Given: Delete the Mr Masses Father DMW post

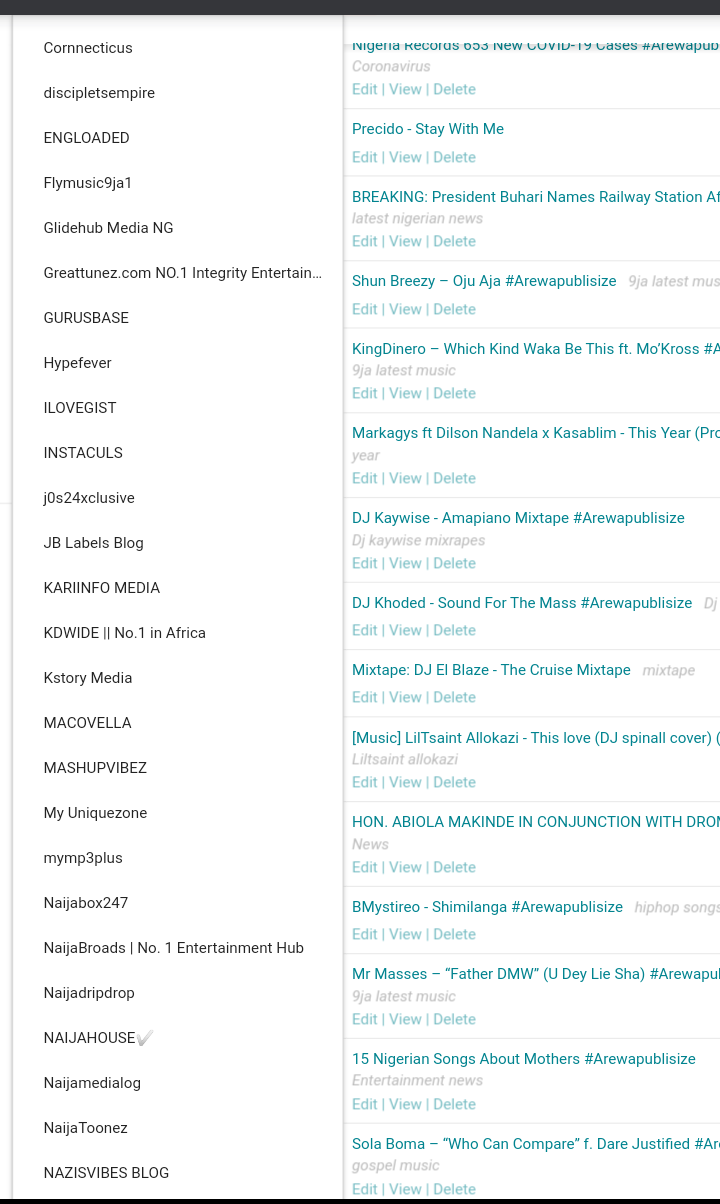Looking at the screenshot, I should (x=454, y=1019).
